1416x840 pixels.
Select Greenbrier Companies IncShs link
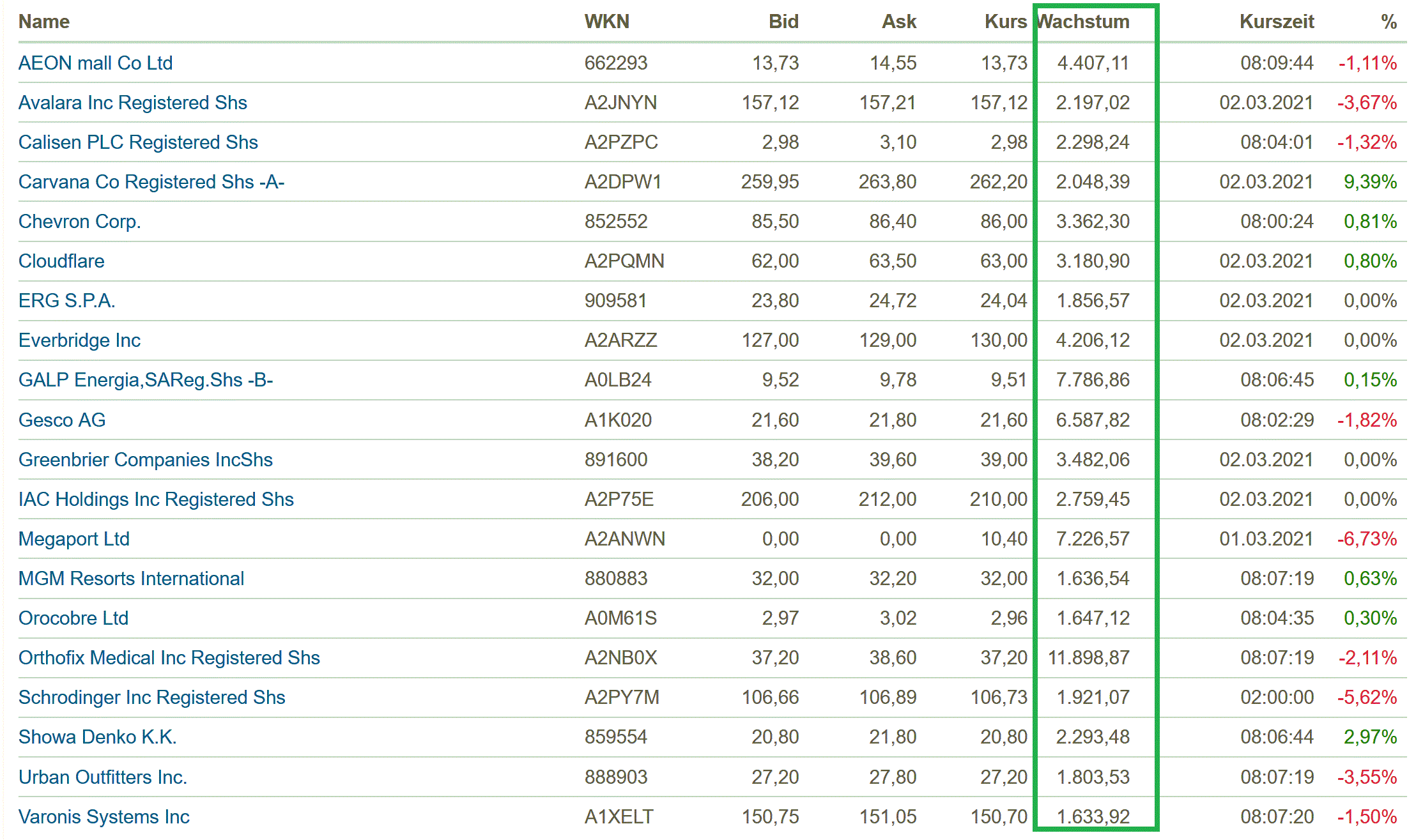click(x=146, y=460)
